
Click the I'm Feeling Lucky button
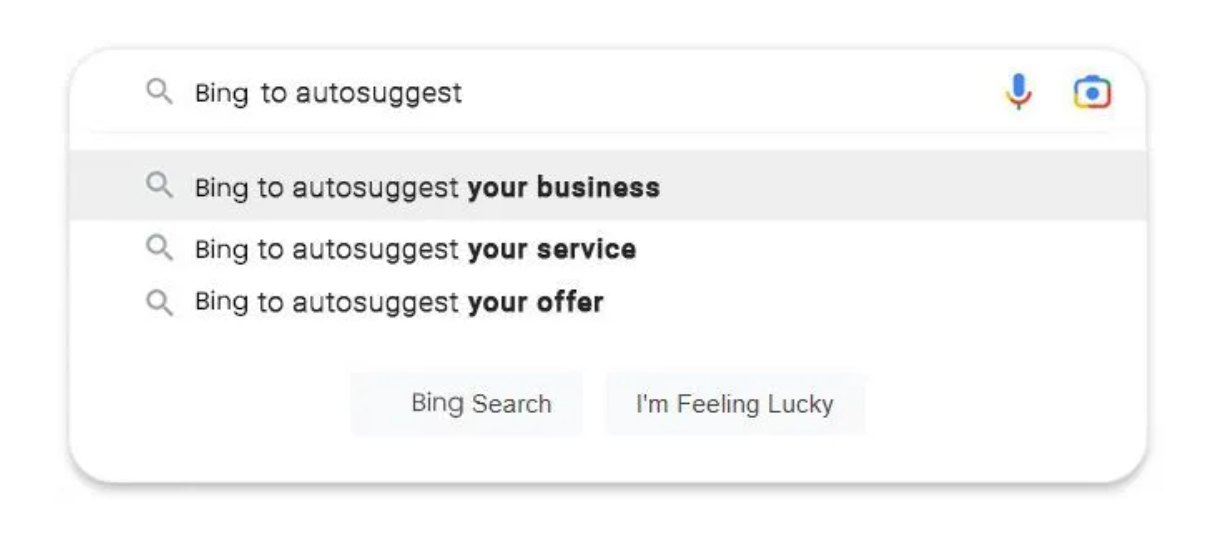click(734, 404)
